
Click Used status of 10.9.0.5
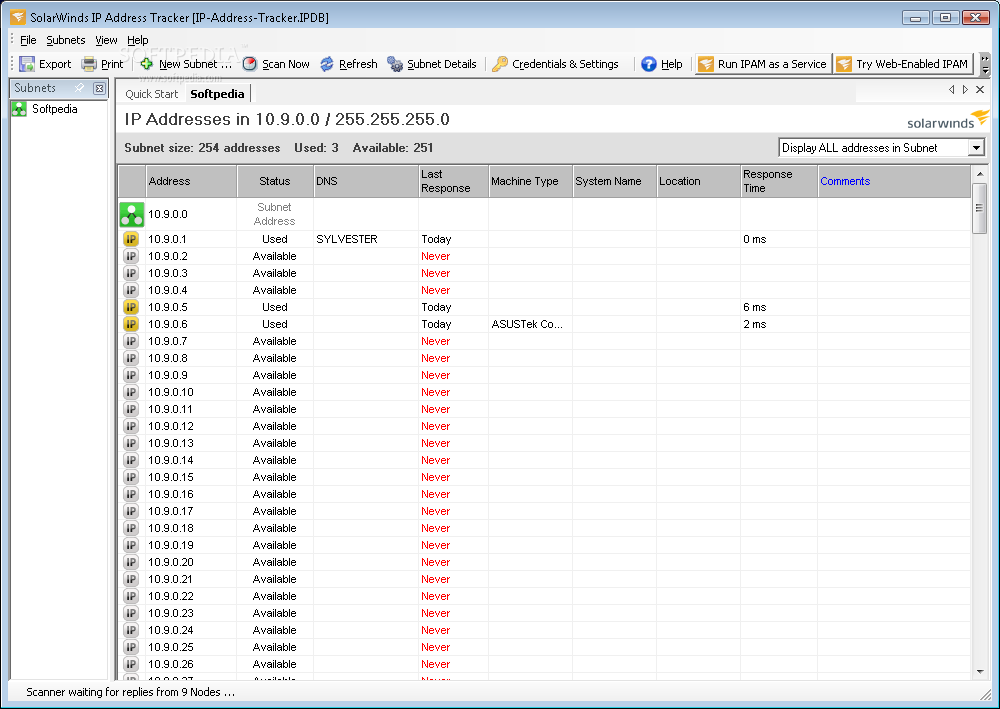[275, 307]
